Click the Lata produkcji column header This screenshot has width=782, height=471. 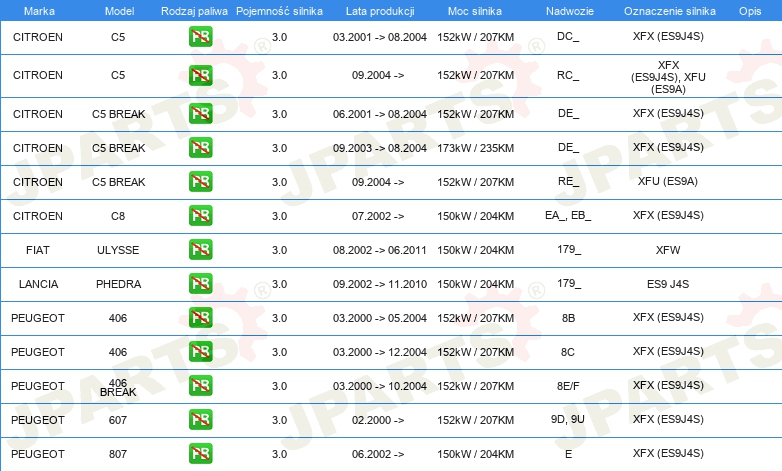[380, 11]
